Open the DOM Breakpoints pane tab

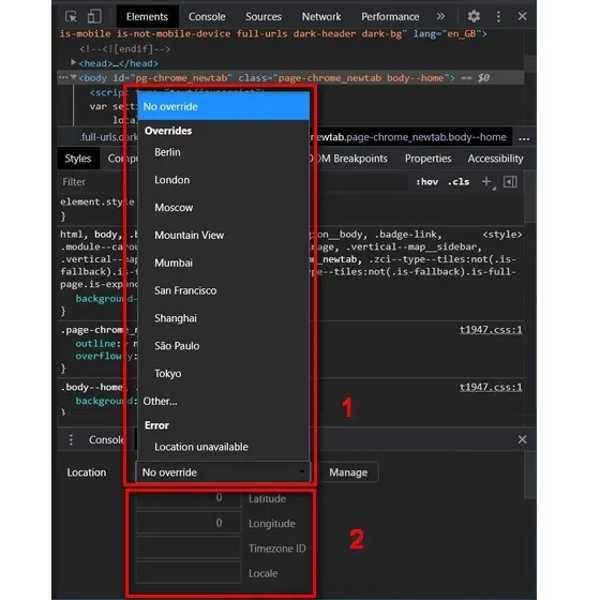coord(347,158)
